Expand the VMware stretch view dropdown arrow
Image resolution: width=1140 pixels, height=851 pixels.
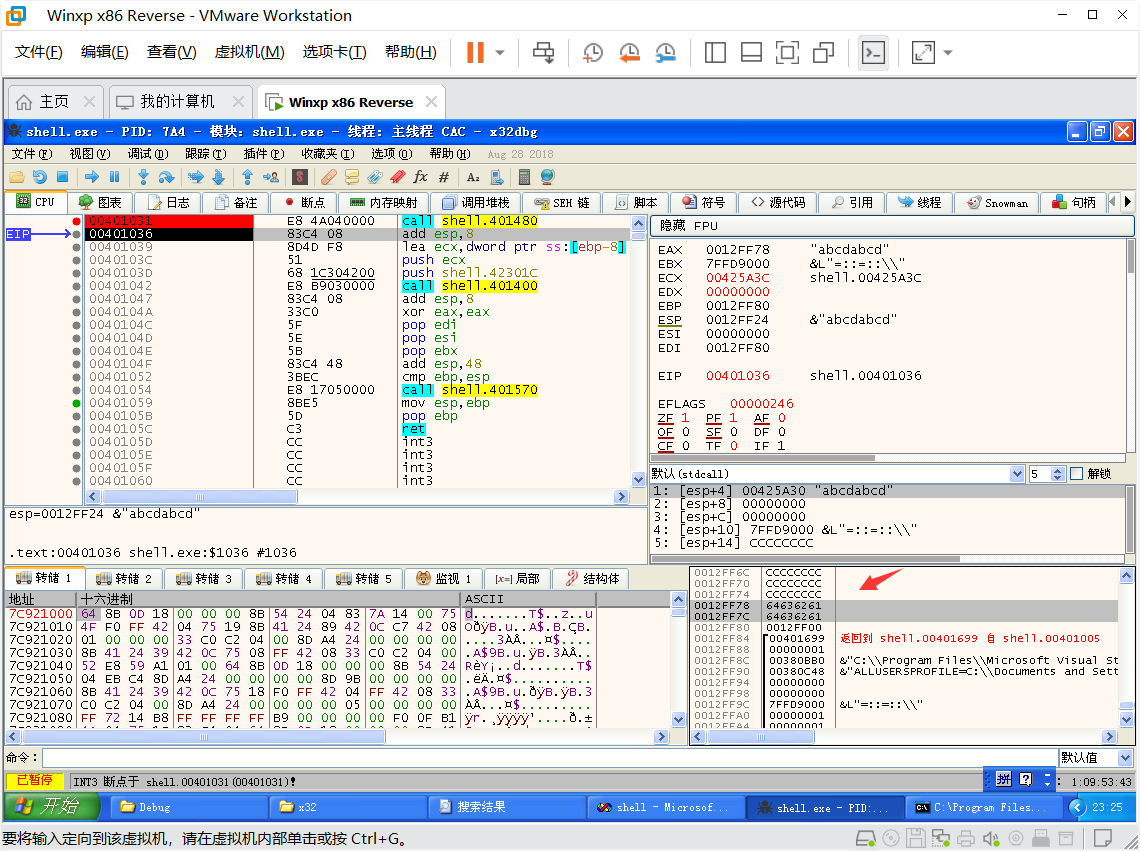947,52
